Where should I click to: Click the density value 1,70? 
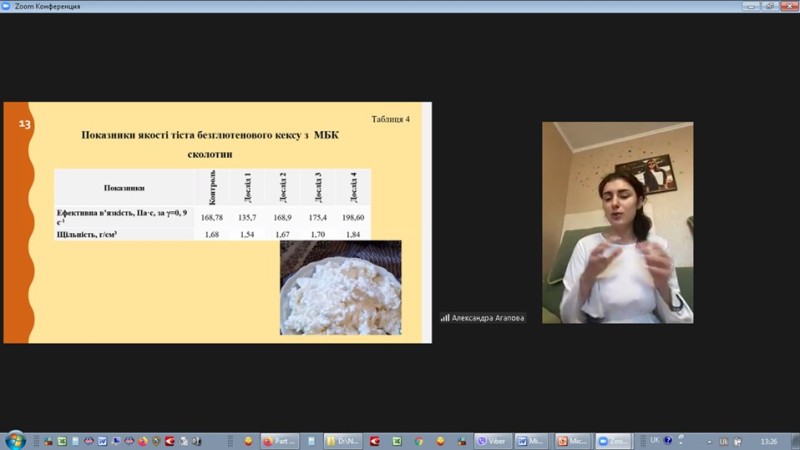(x=318, y=235)
